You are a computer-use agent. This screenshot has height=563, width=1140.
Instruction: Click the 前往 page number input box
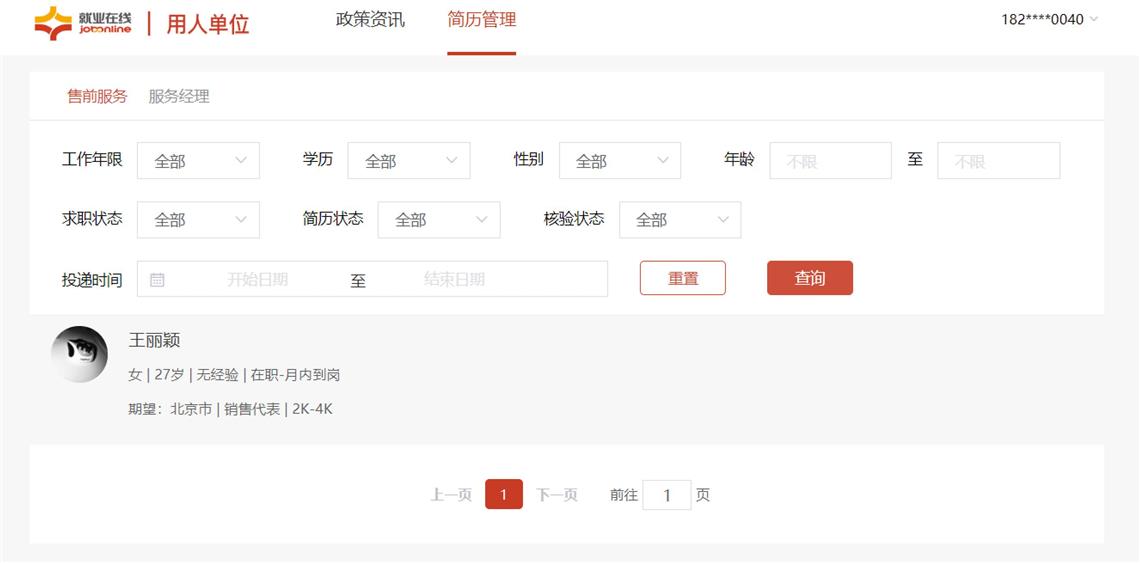coord(666,495)
